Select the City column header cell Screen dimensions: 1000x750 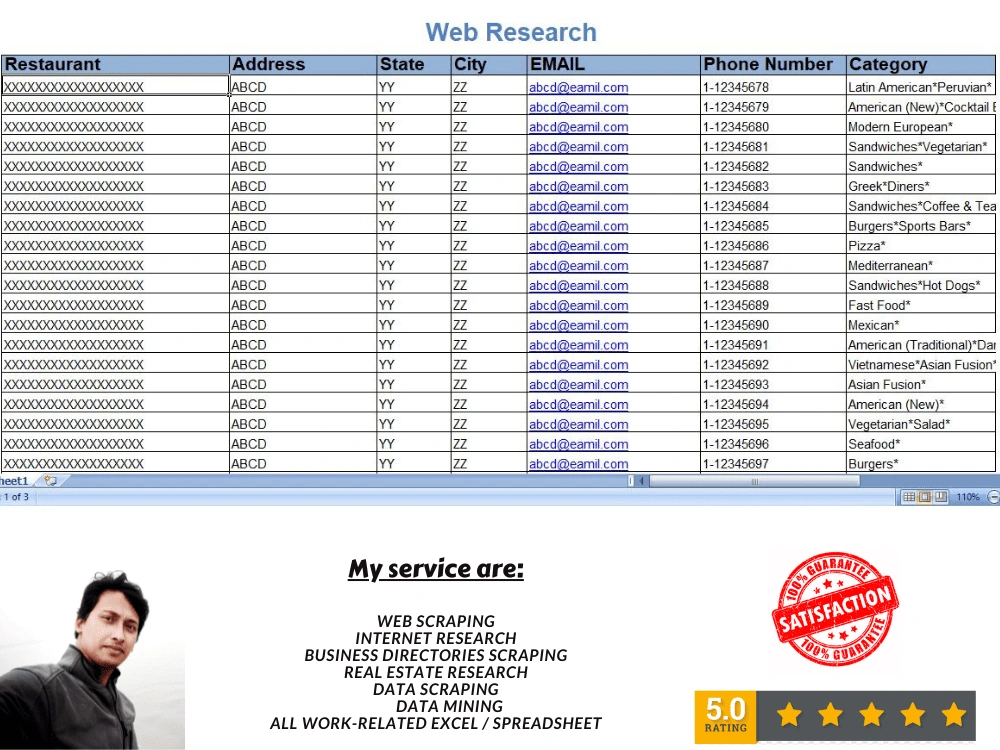pos(489,64)
